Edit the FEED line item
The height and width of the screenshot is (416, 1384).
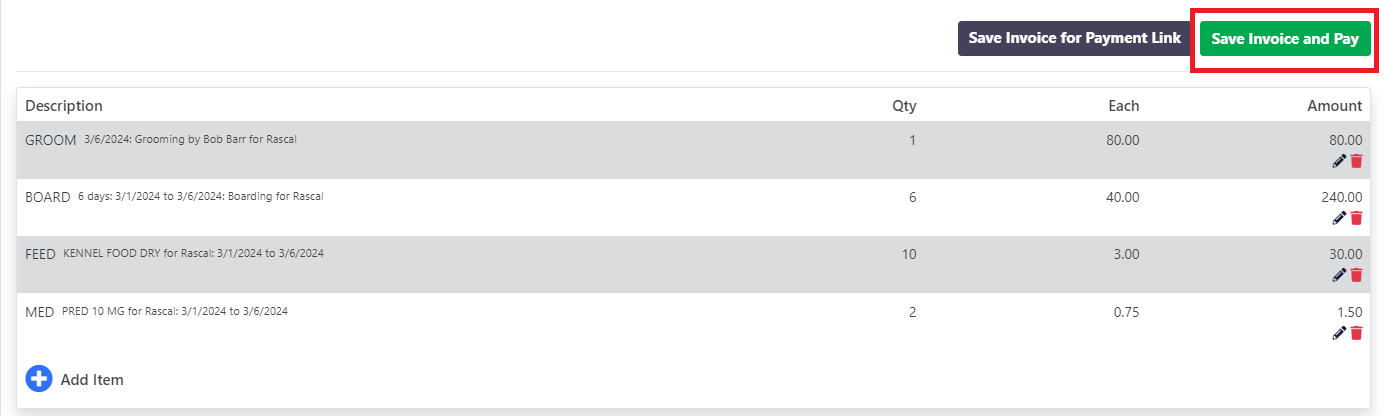tap(1340, 275)
